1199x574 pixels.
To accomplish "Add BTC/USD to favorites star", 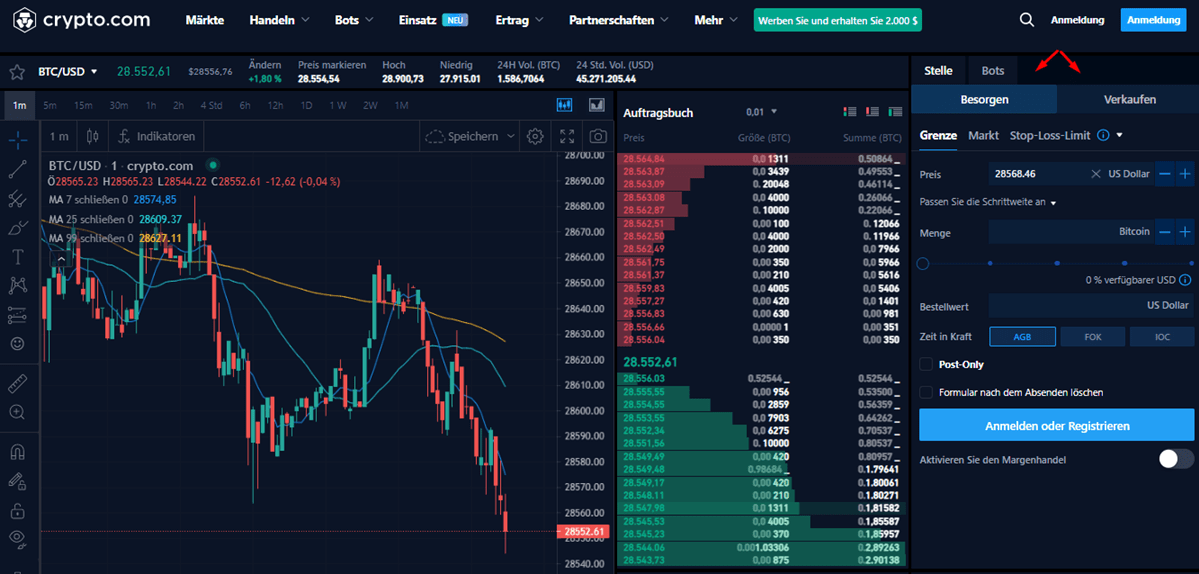I will click(x=17, y=72).
